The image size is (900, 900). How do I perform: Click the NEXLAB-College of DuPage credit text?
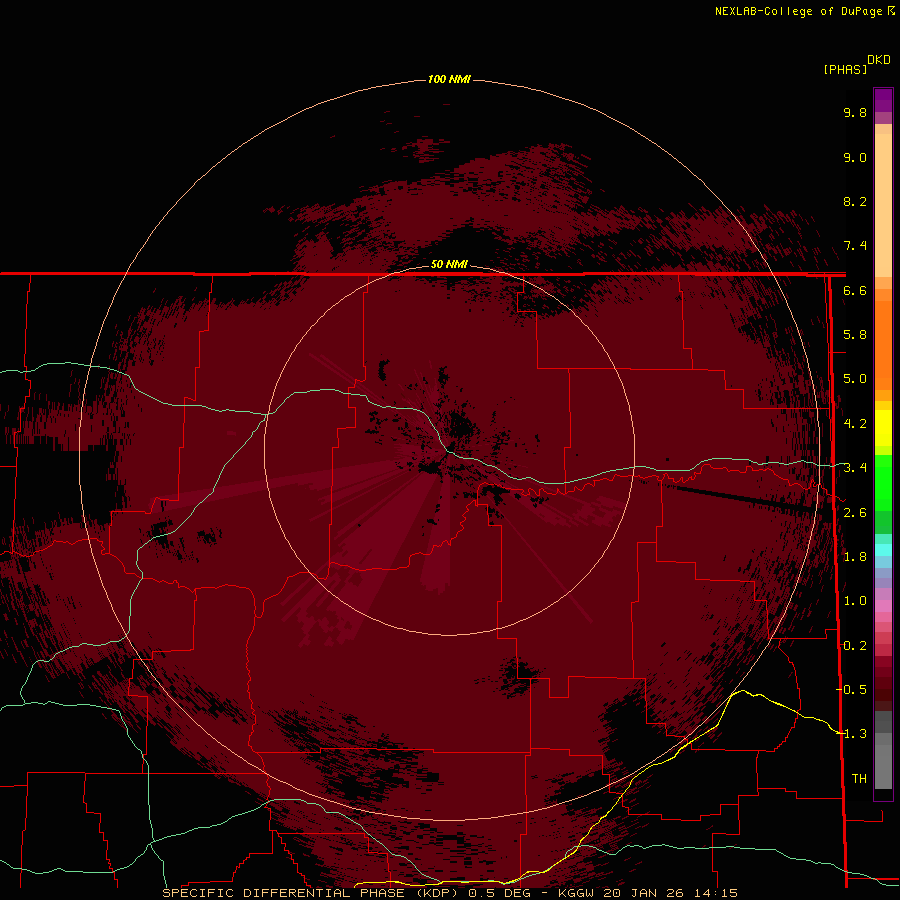click(x=804, y=11)
